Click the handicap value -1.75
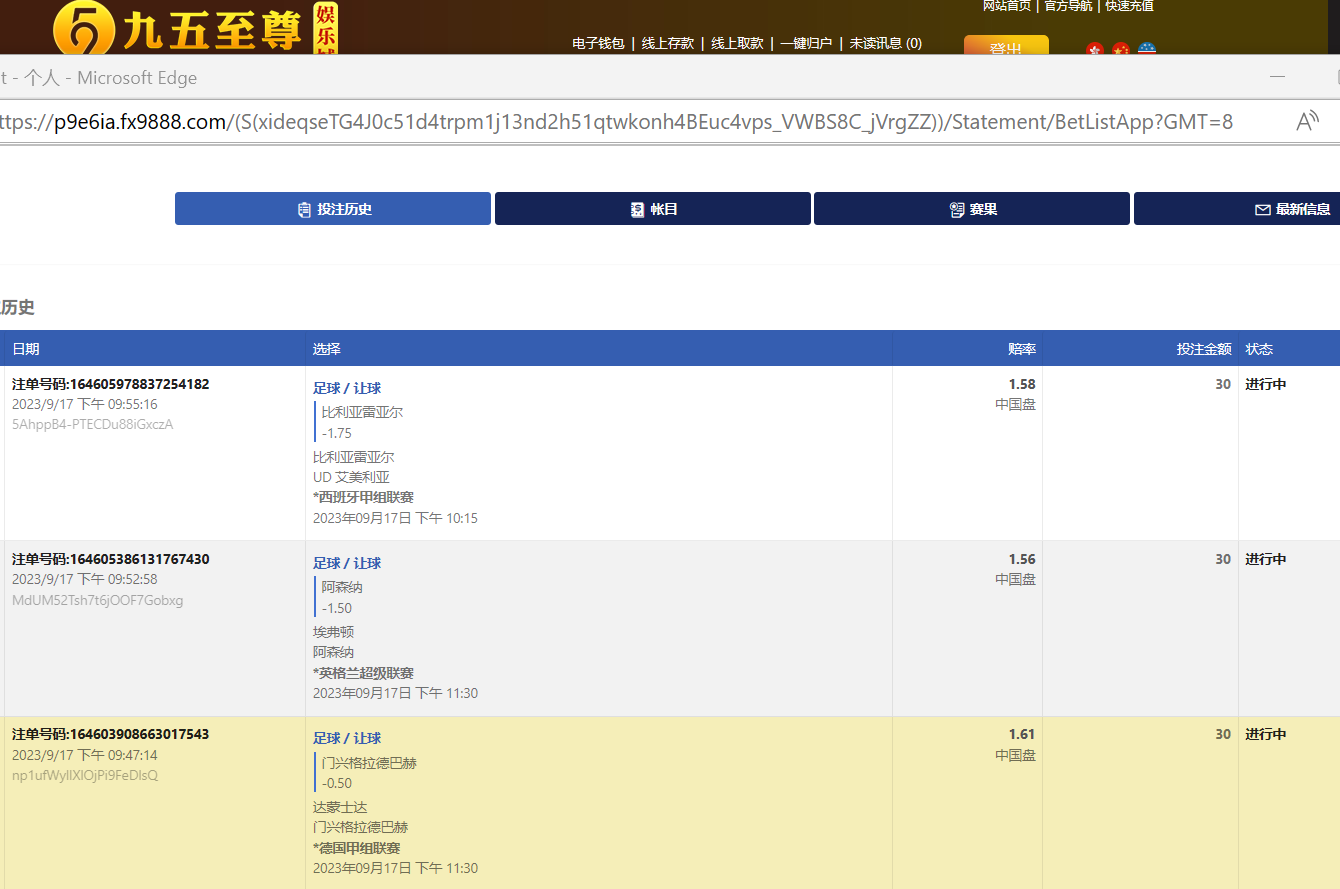Screen dimensions: 1340x889 [x=337, y=433]
